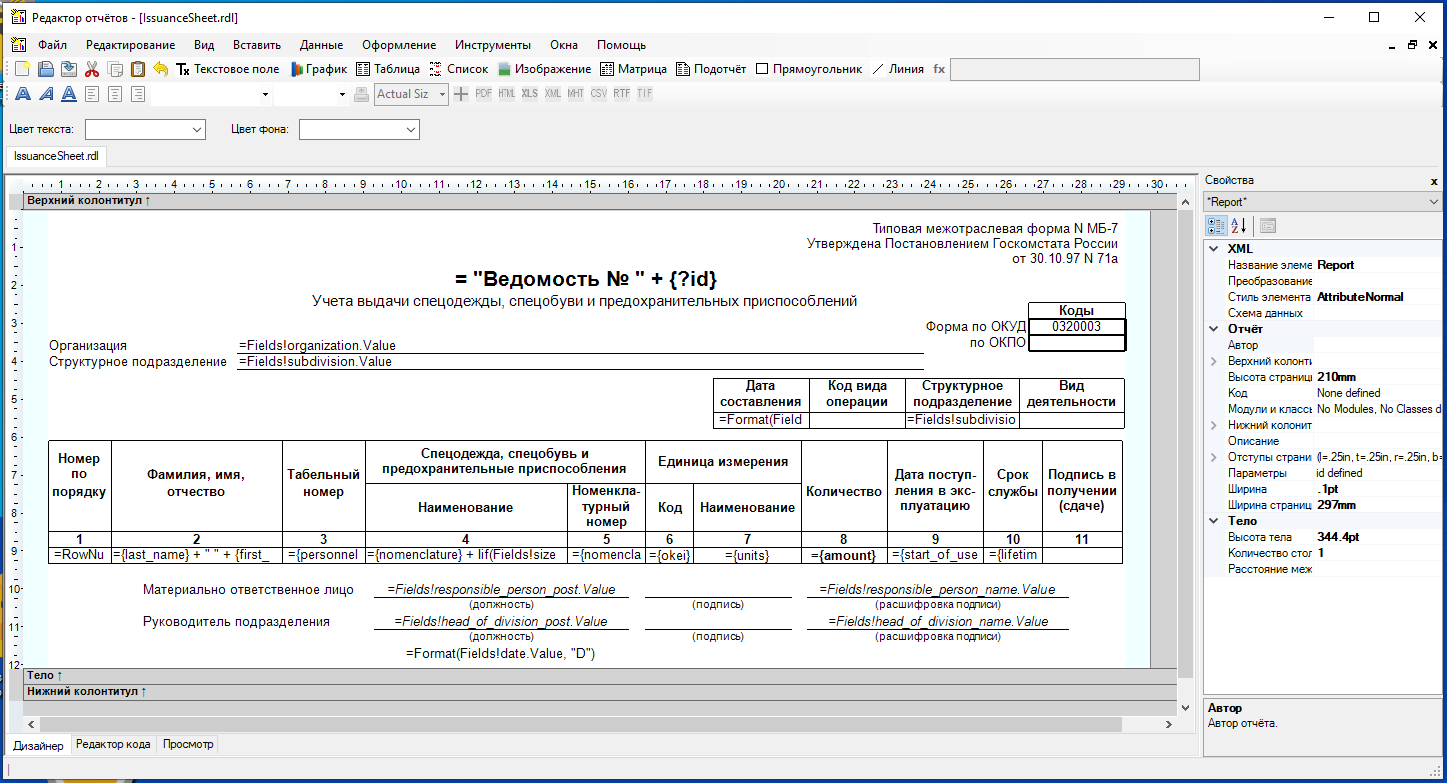1447x783 pixels.
Task: Insert a Таблица element
Action: [389, 69]
